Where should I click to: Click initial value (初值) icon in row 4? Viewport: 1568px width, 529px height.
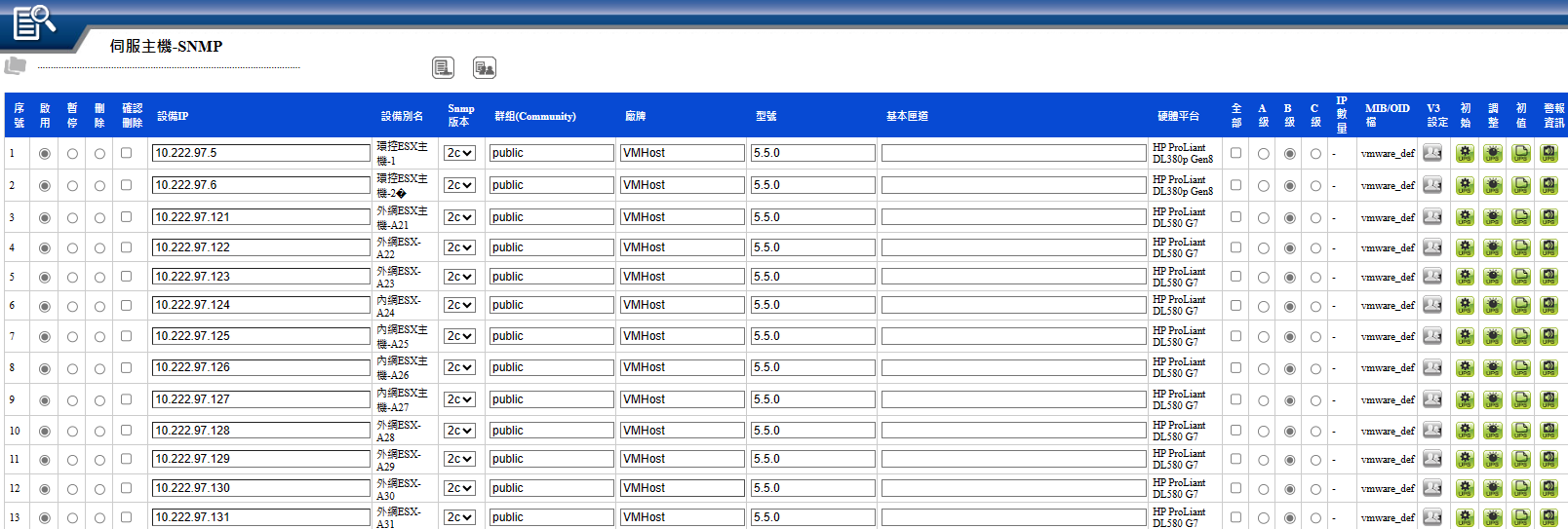1521,247
